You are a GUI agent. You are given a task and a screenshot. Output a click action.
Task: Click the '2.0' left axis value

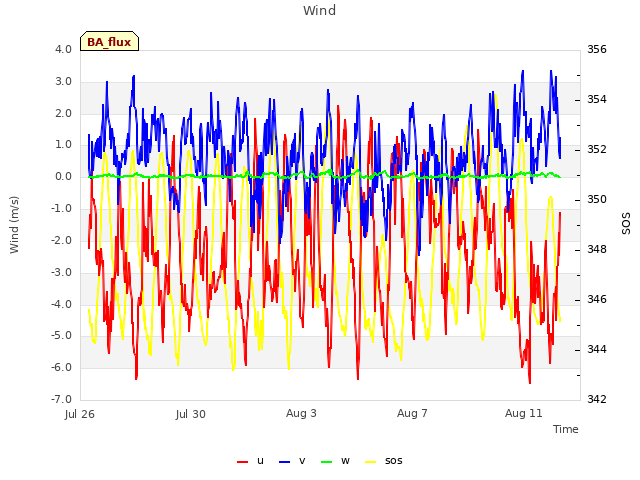63,113
